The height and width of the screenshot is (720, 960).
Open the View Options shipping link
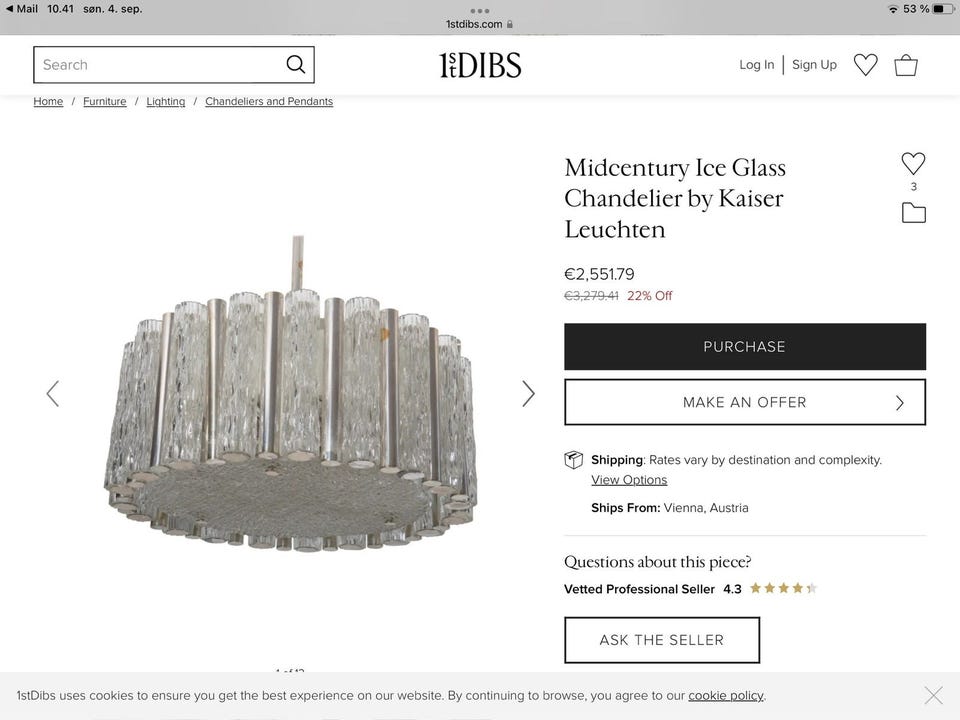[629, 480]
